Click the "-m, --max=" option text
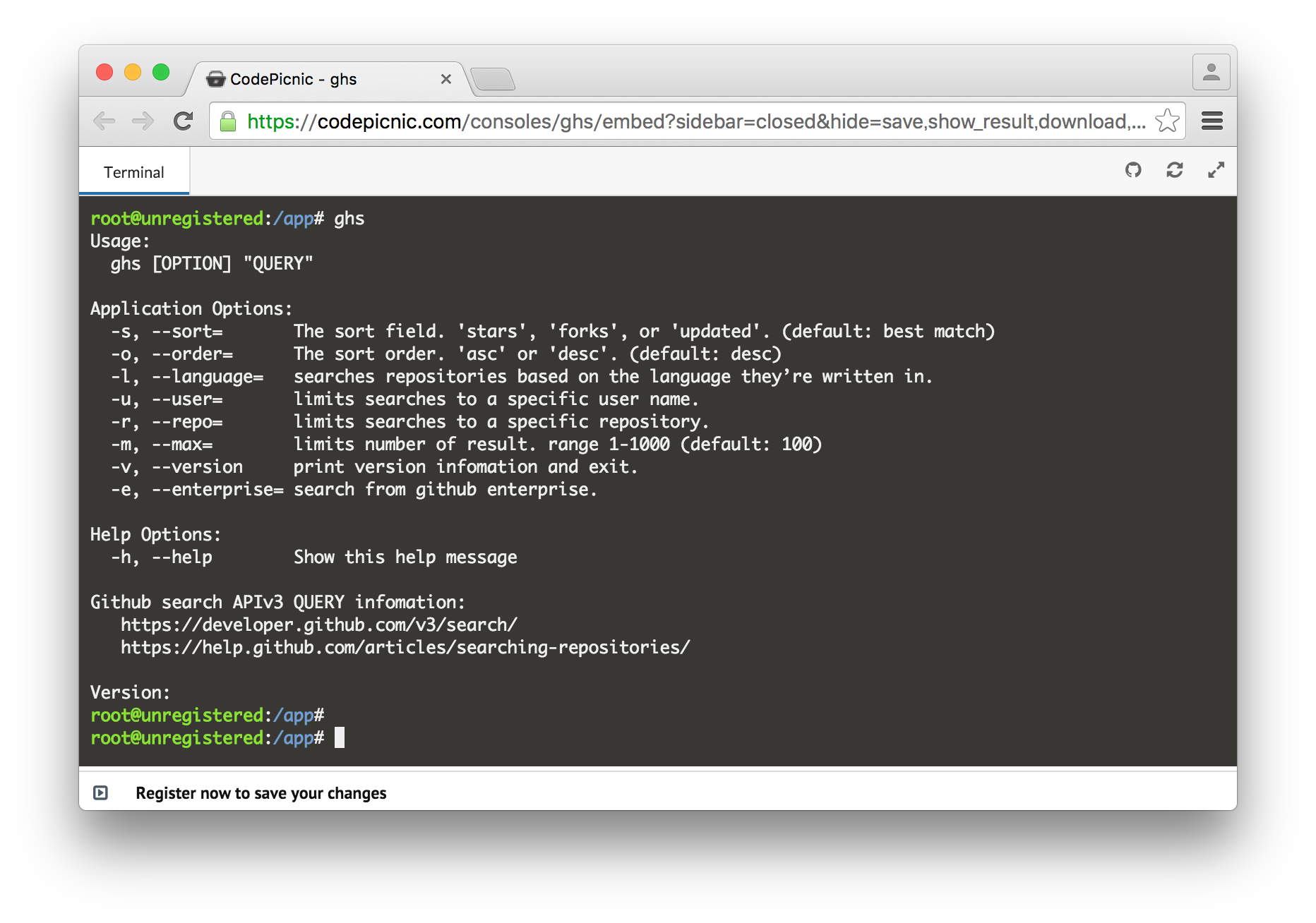This screenshot has width=1316, height=923. click(x=162, y=445)
